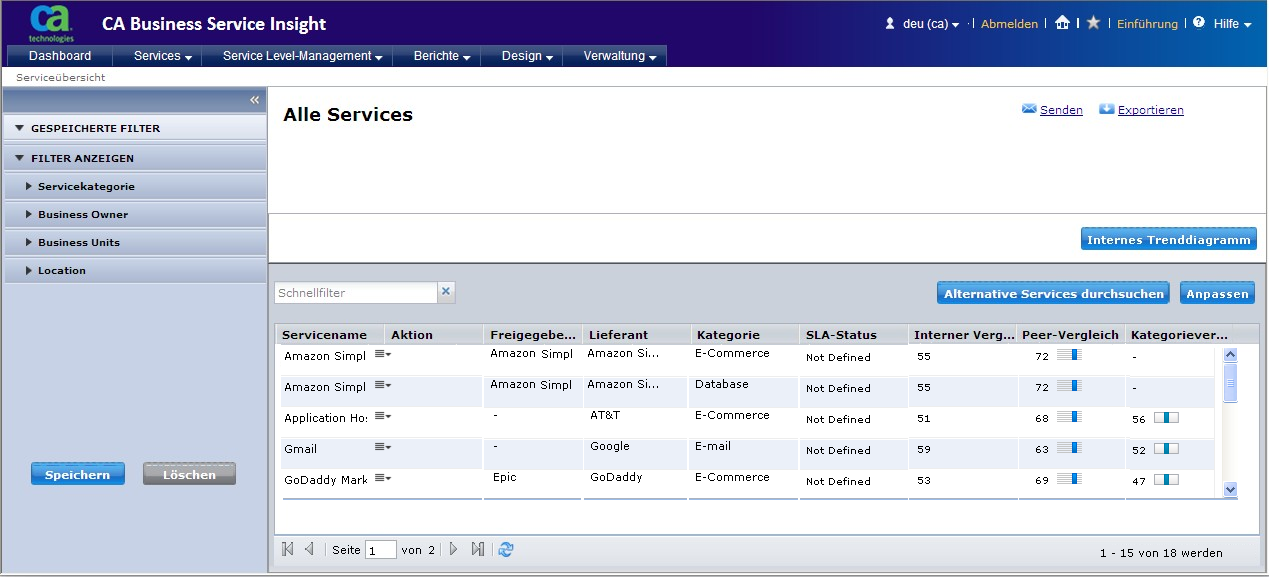Go to the home page icon
The height and width of the screenshot is (577, 1269).
tap(1062, 23)
